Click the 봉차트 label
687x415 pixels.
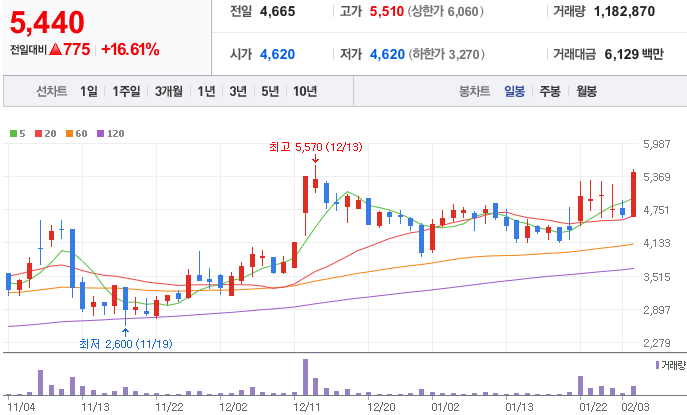point(474,91)
